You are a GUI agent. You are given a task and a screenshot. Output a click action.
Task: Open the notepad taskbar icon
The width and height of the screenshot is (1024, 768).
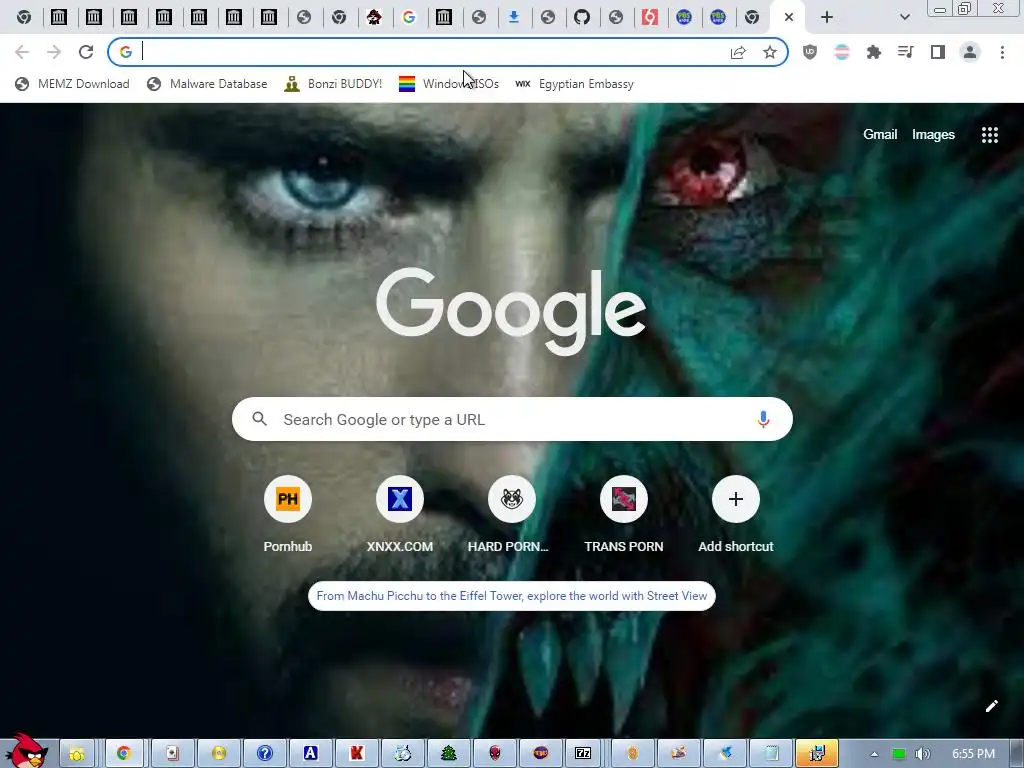pyautogui.click(x=771, y=754)
